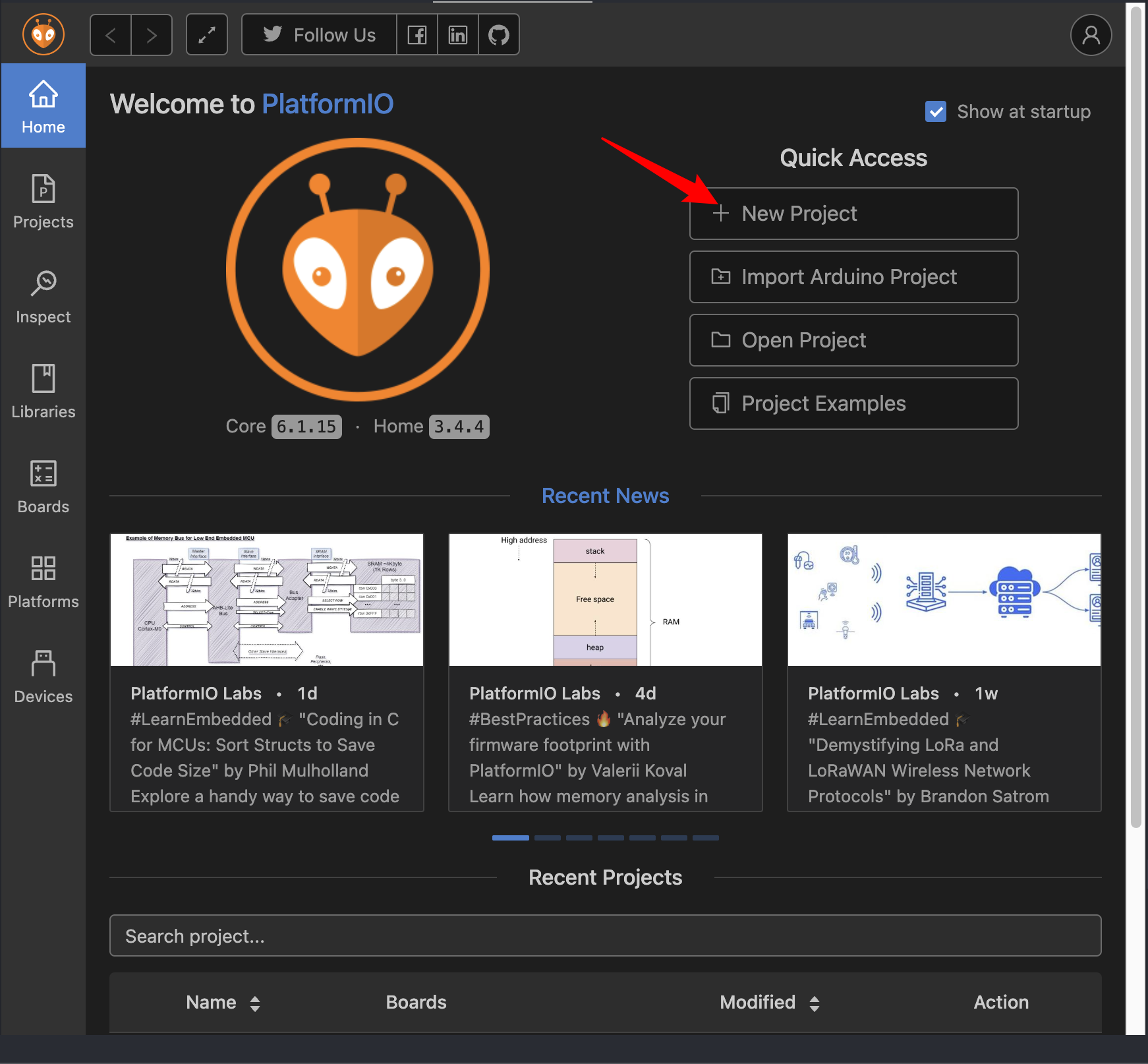Click the account profile icon
This screenshot has width=1148, height=1064.
[1091, 35]
